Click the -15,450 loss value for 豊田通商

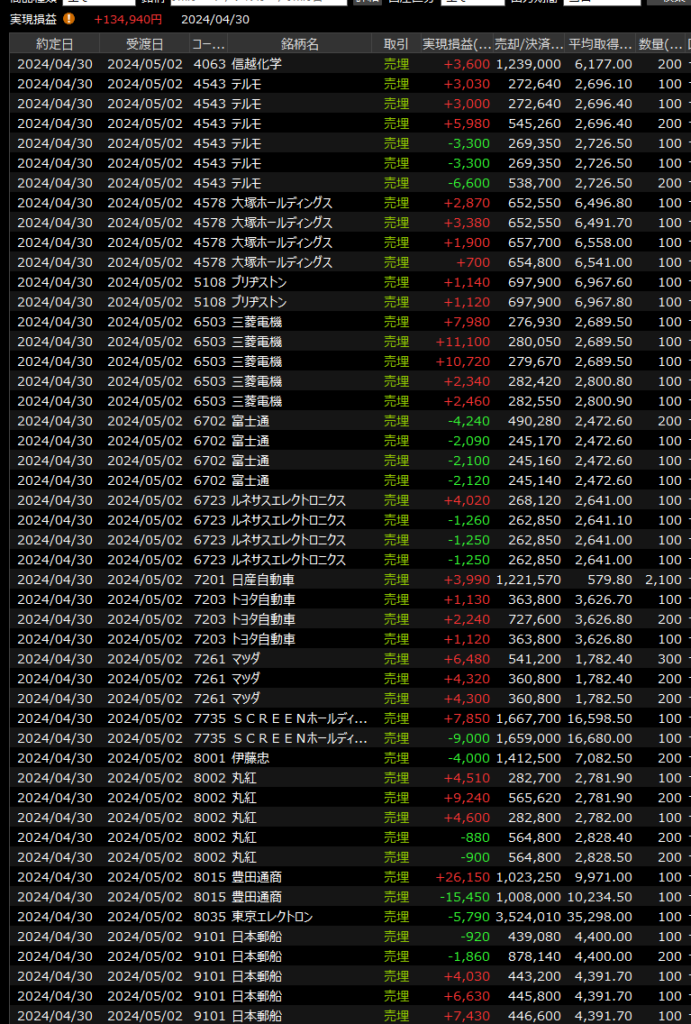[461, 897]
